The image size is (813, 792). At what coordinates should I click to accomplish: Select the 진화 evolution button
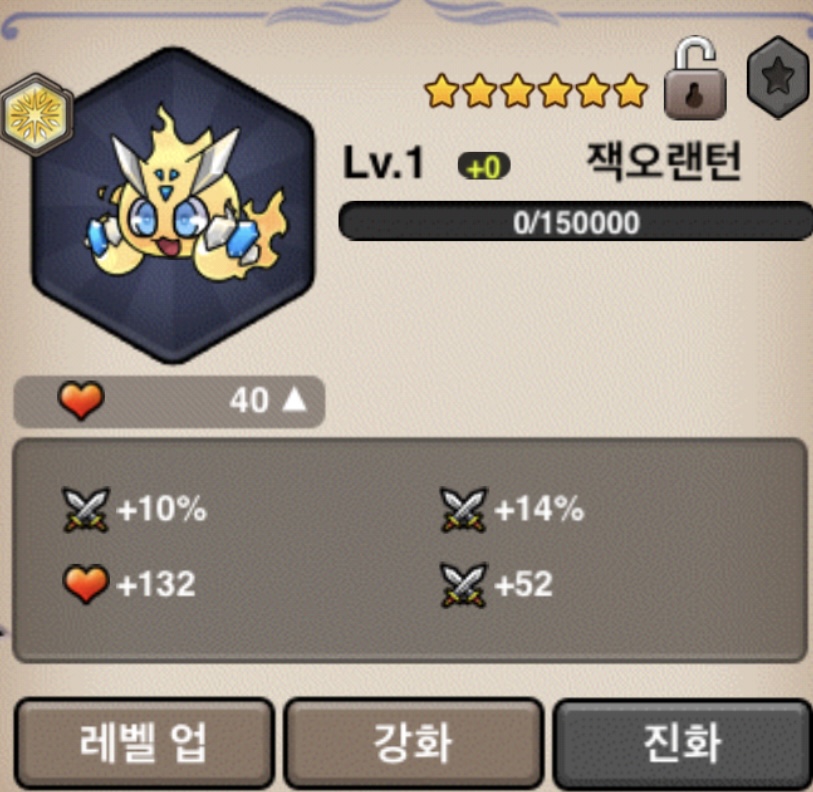(x=682, y=744)
